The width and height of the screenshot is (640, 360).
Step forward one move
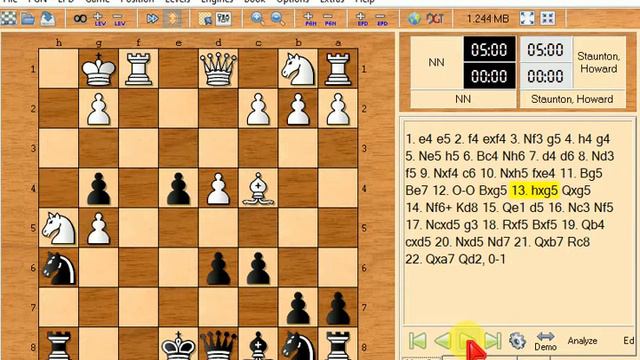click(468, 340)
